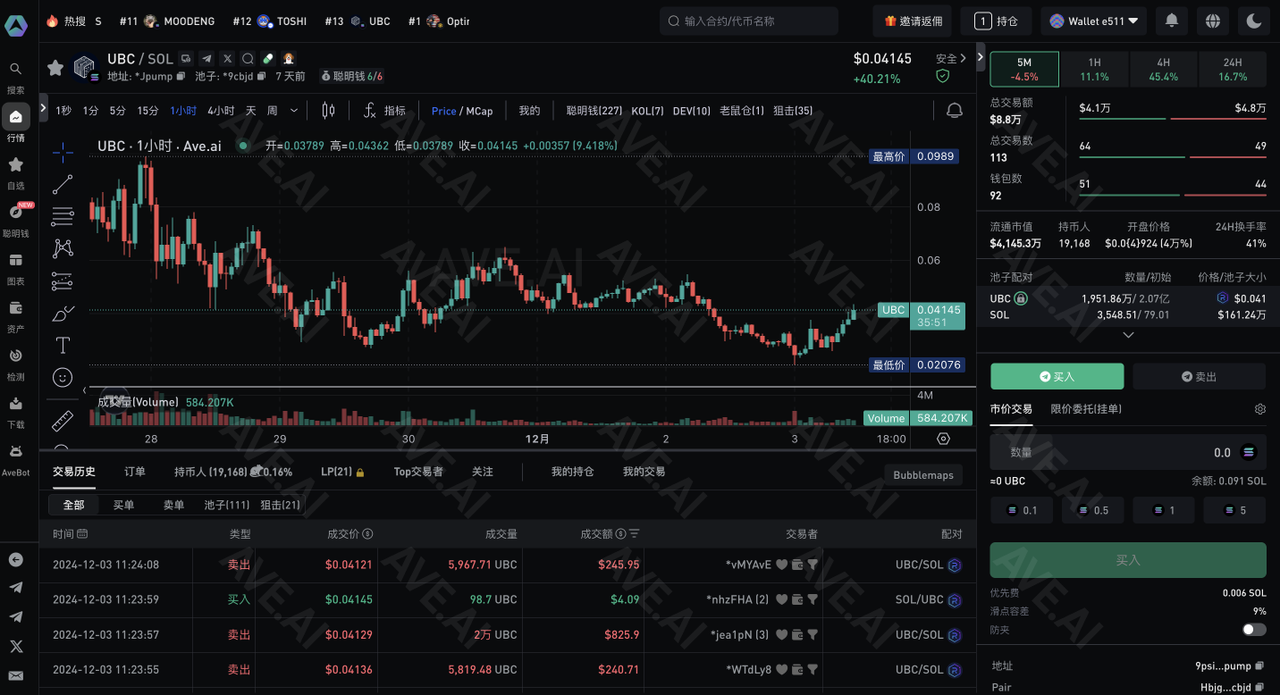Toggle Price / MCap display

coord(462,111)
